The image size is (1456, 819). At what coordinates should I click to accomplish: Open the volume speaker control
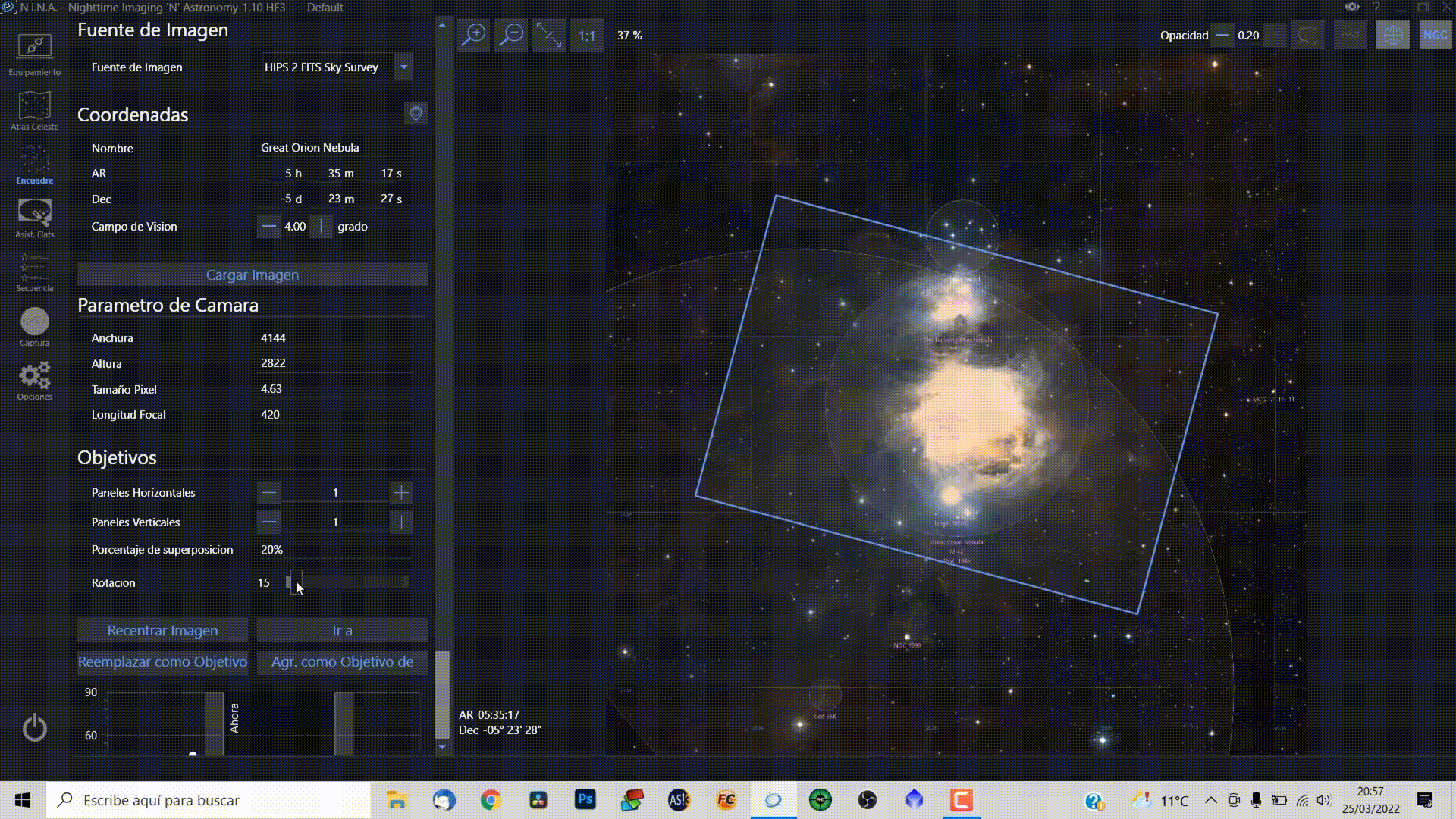pos(1324,800)
